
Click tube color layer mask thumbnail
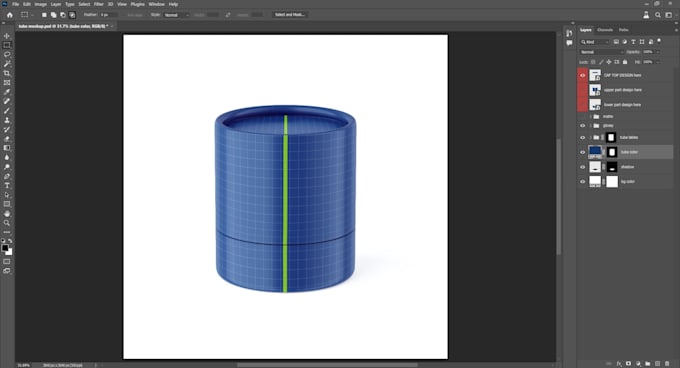point(611,152)
